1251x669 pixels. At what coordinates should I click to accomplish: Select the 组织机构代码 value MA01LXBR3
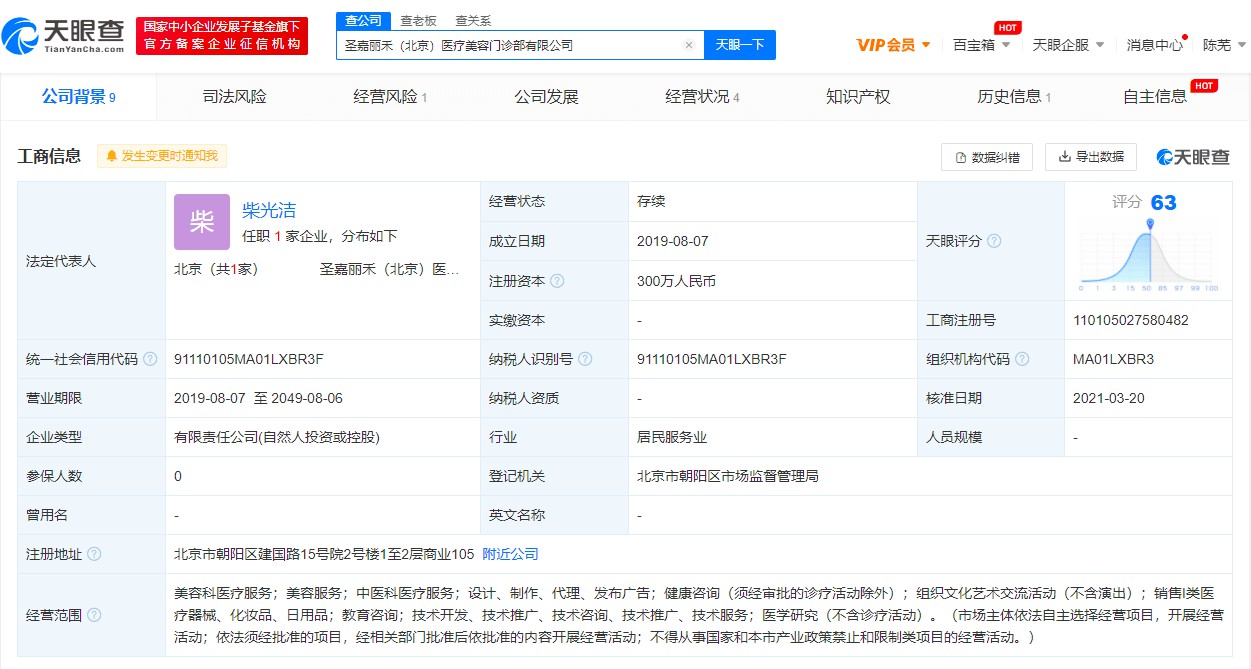point(1114,359)
